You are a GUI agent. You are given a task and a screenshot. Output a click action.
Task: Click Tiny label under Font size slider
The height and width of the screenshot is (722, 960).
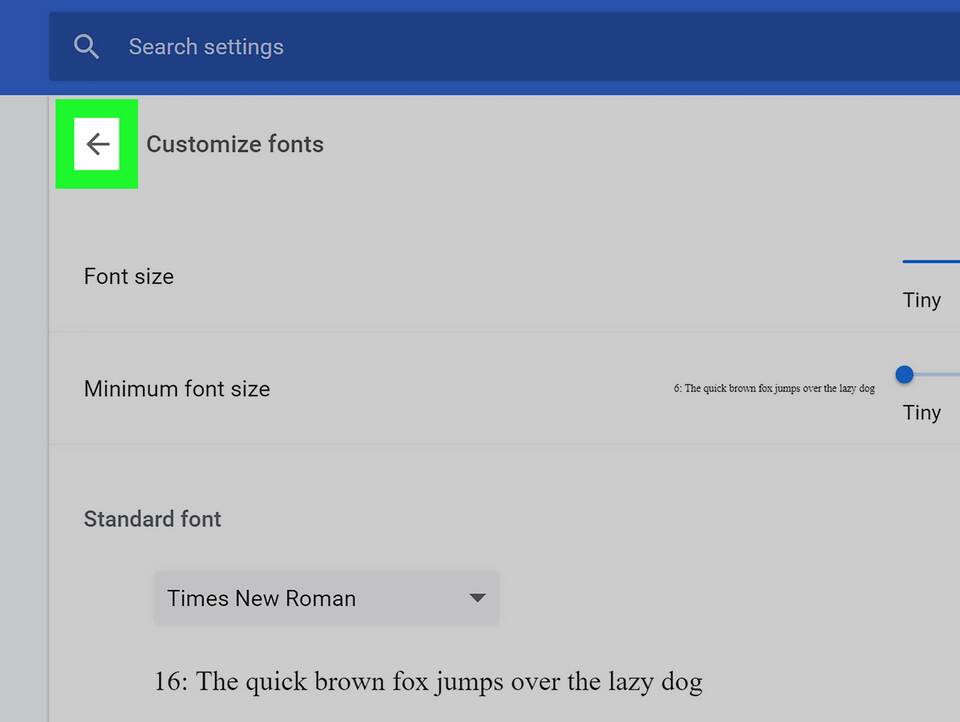click(x=921, y=300)
